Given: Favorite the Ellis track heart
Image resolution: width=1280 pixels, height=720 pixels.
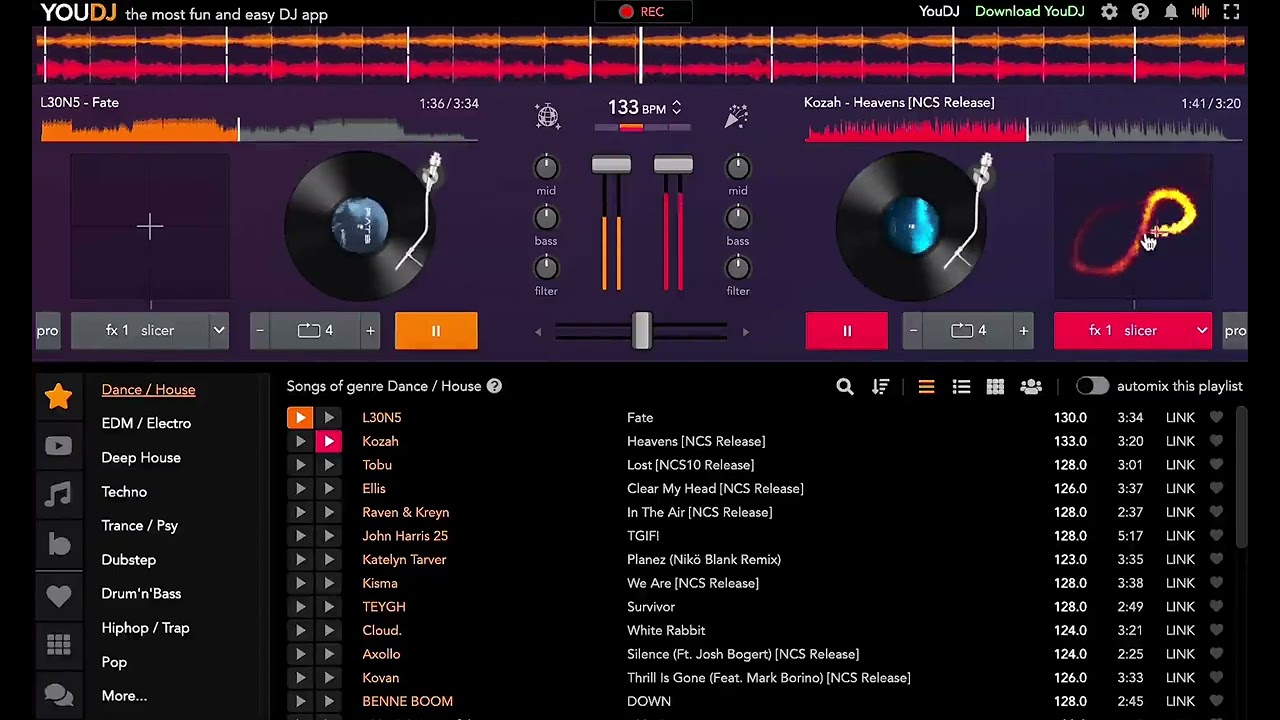Looking at the screenshot, I should click(x=1216, y=489).
